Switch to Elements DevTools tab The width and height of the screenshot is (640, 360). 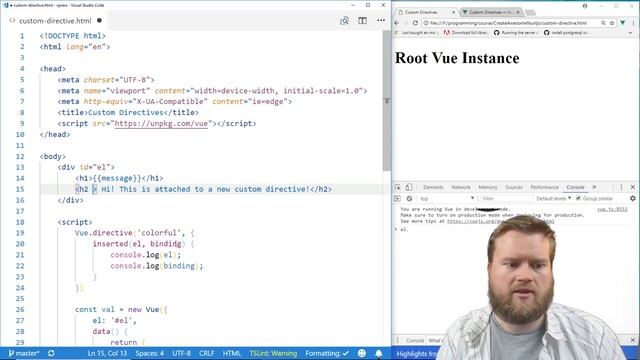(433, 187)
